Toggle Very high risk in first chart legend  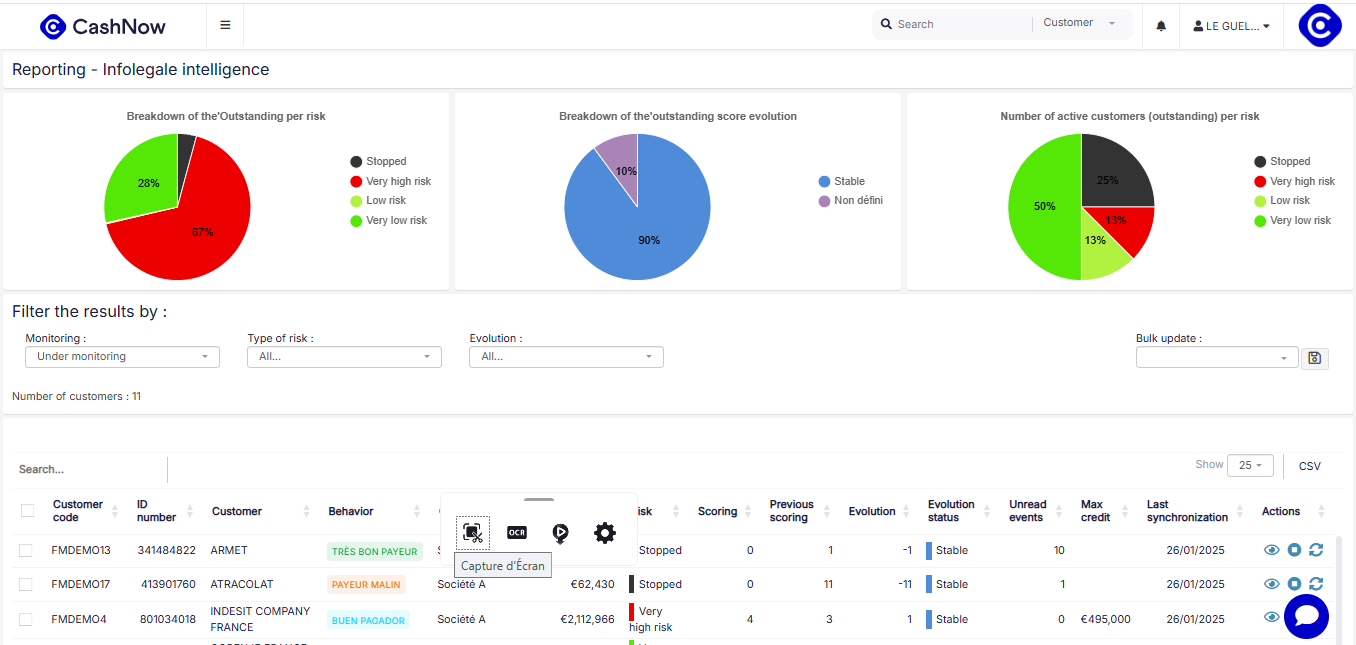coord(390,181)
